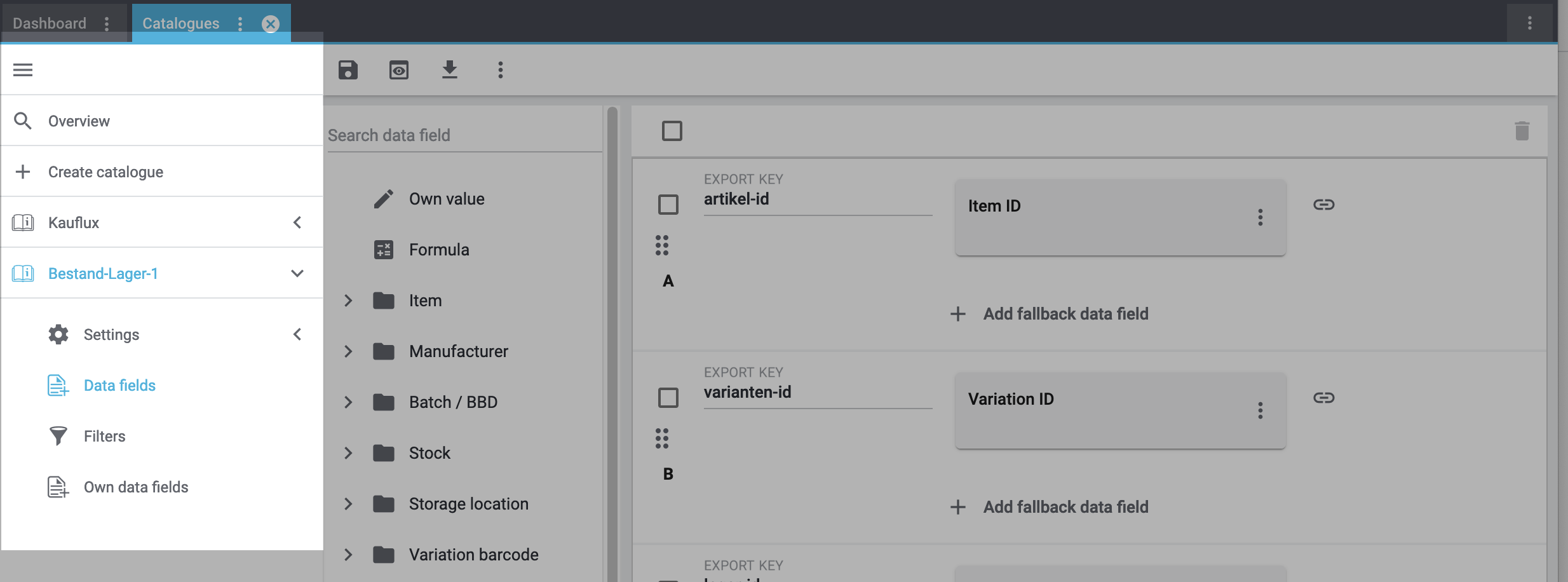Click Create catalogue
This screenshot has height=582, width=1568.
click(105, 172)
